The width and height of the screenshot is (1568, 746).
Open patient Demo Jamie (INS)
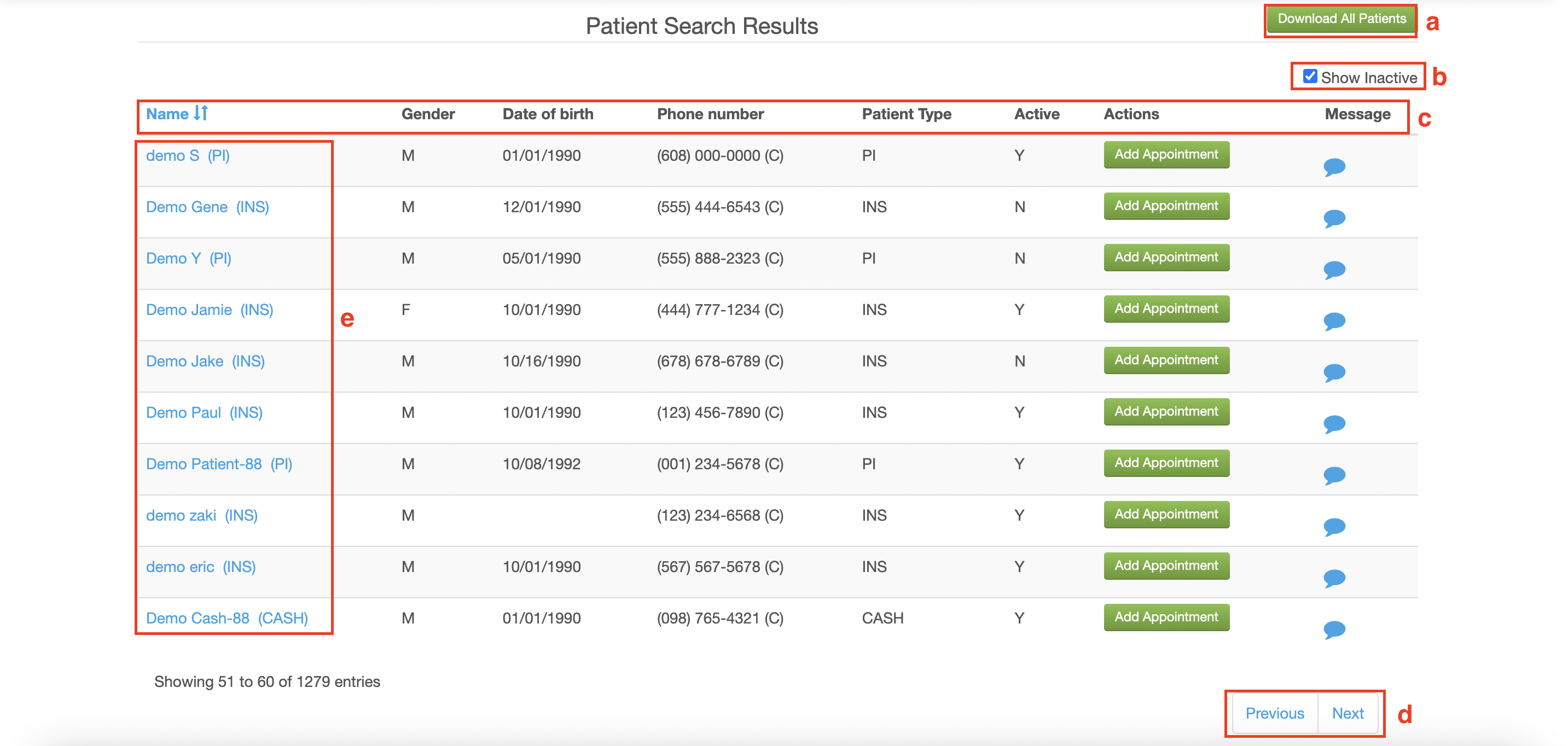tap(210, 310)
